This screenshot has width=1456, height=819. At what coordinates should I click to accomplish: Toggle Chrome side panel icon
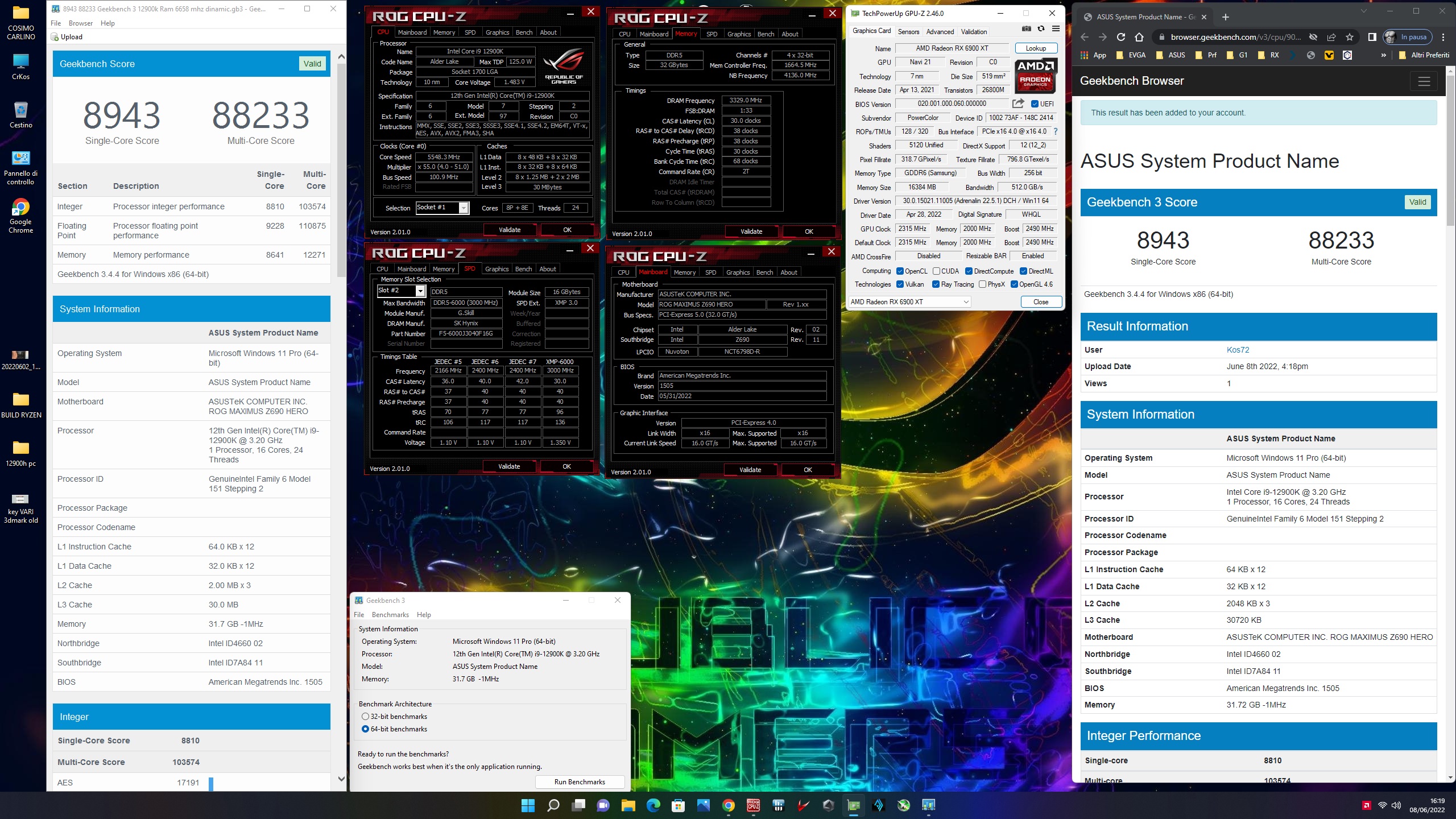(x=1372, y=37)
